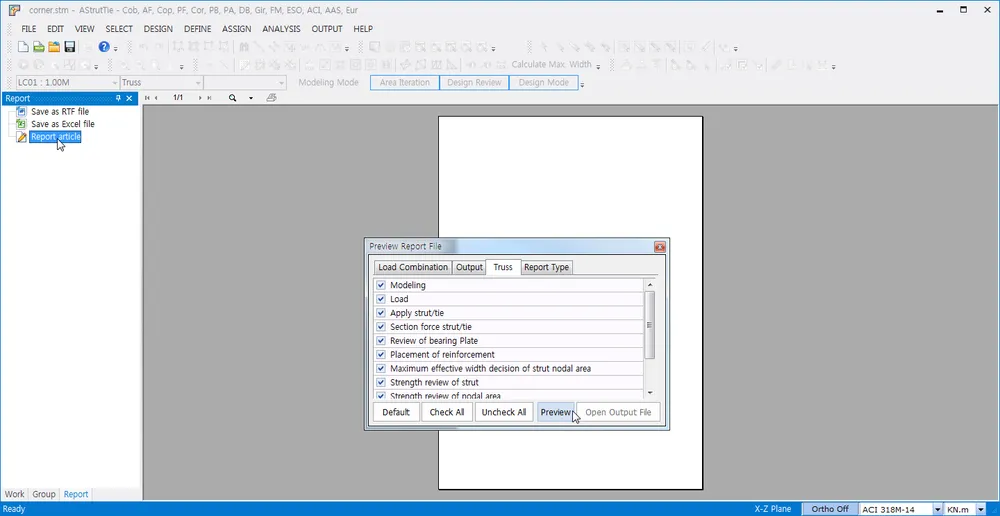Click the checklist scroll down arrow
Image resolution: width=1000 pixels, height=516 pixels.
(x=650, y=394)
